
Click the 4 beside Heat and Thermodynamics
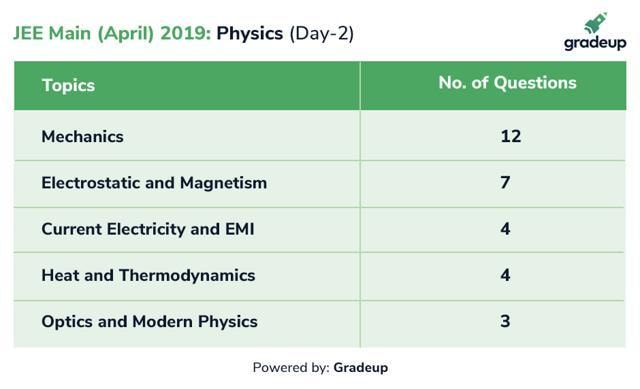point(505,275)
